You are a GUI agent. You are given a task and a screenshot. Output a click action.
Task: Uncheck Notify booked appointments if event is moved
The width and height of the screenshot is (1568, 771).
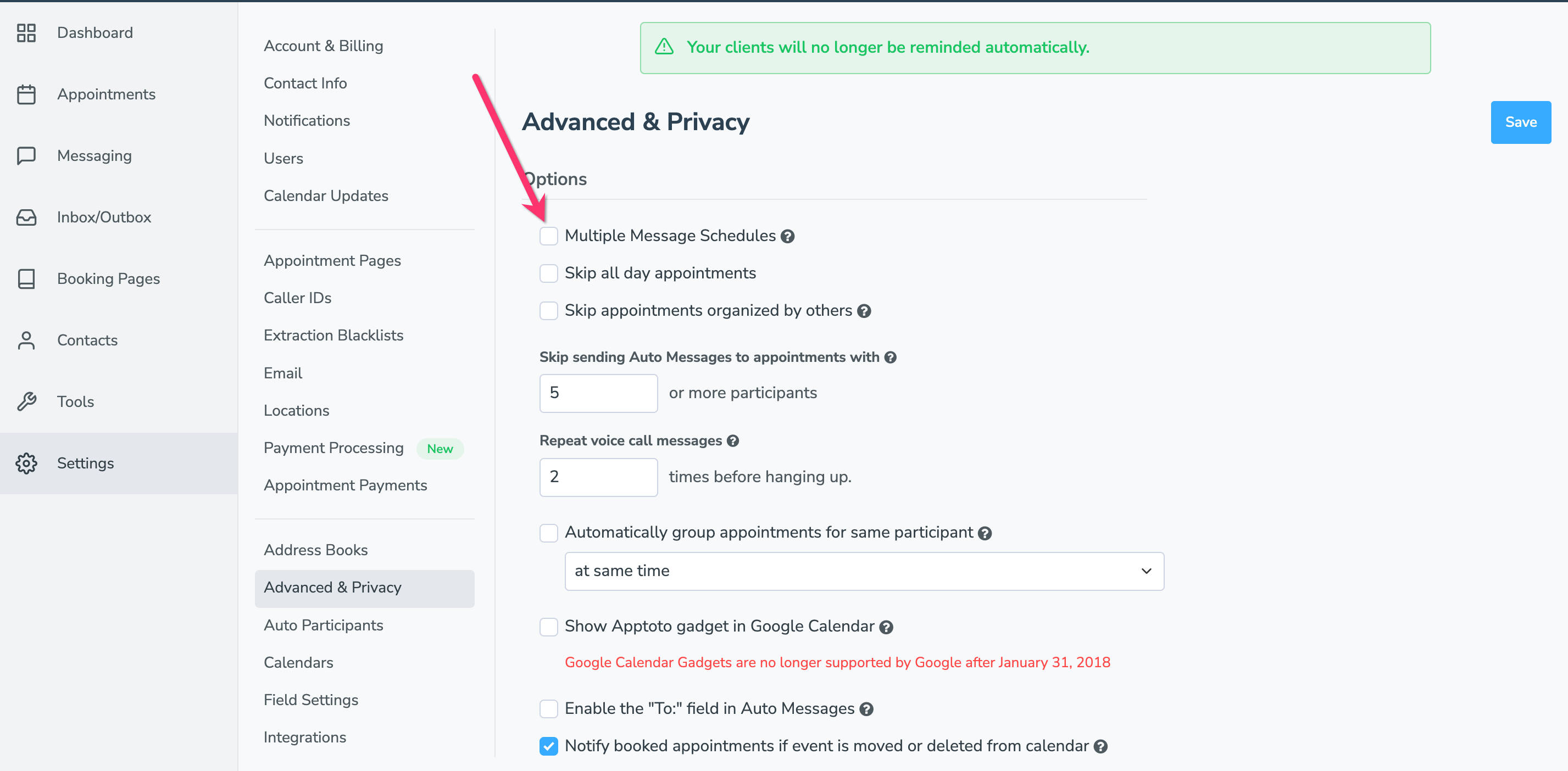548,746
